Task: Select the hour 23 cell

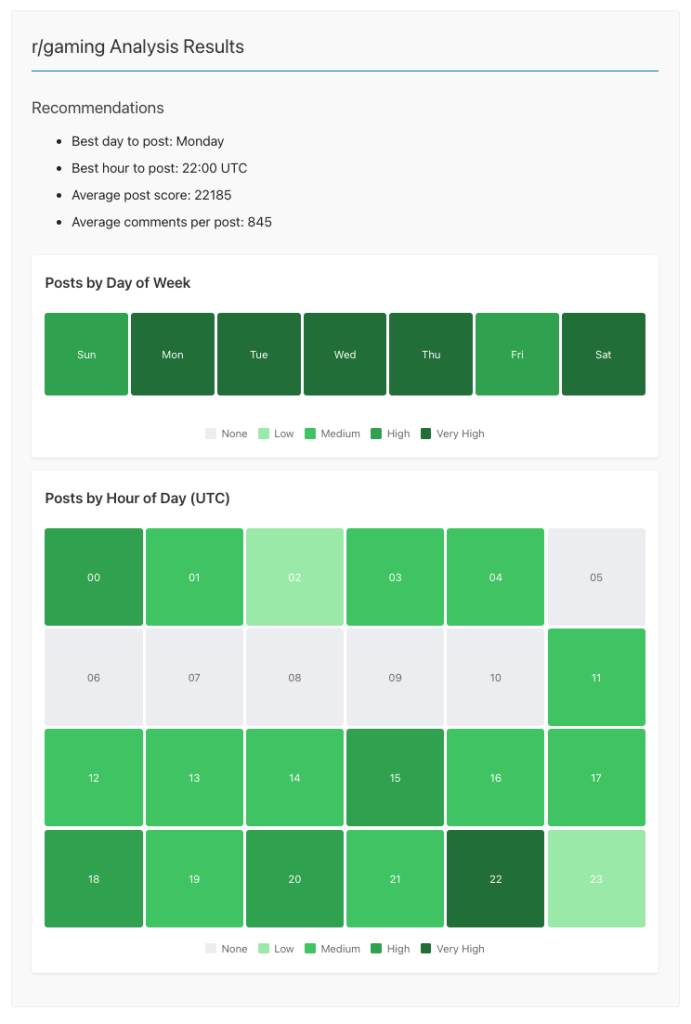Action: (596, 878)
